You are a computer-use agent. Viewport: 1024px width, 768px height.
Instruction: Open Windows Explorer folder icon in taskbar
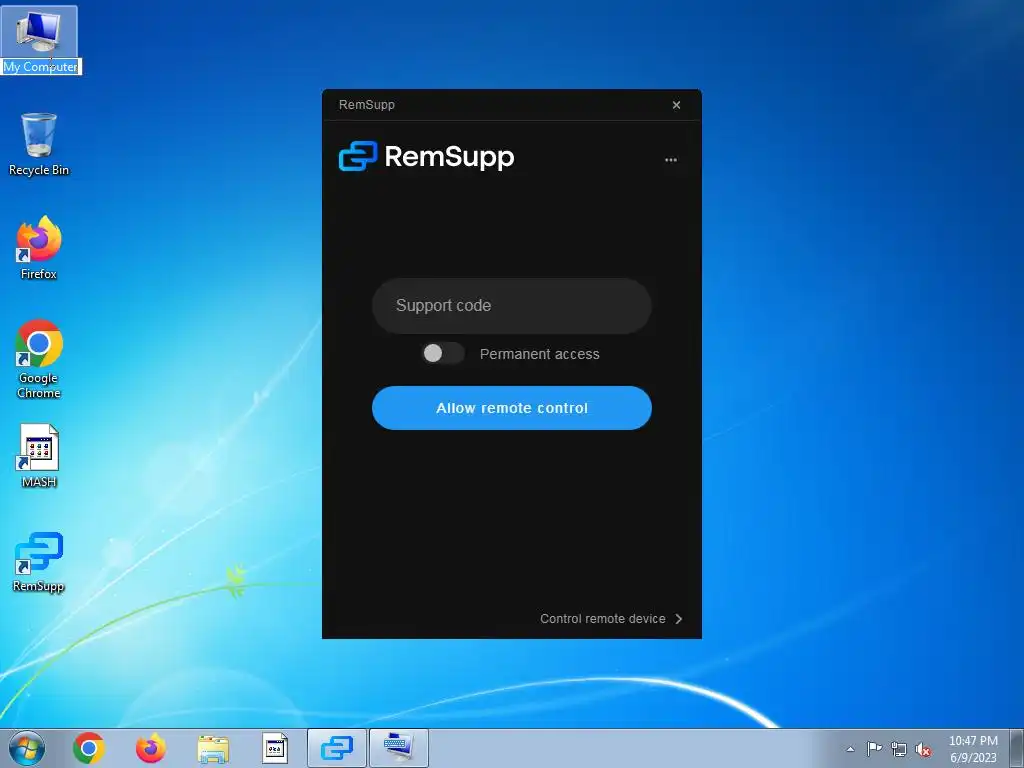[213, 749]
